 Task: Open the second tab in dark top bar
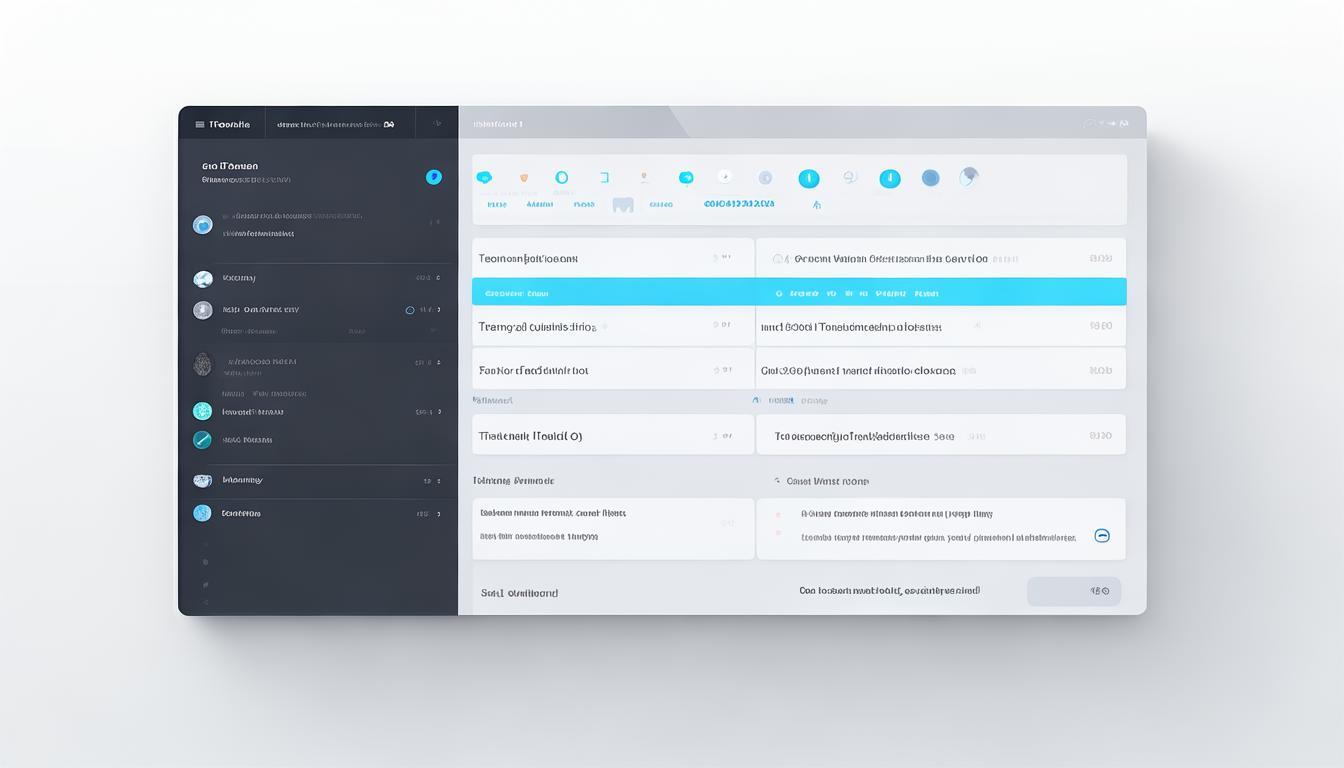pyautogui.click(x=335, y=125)
